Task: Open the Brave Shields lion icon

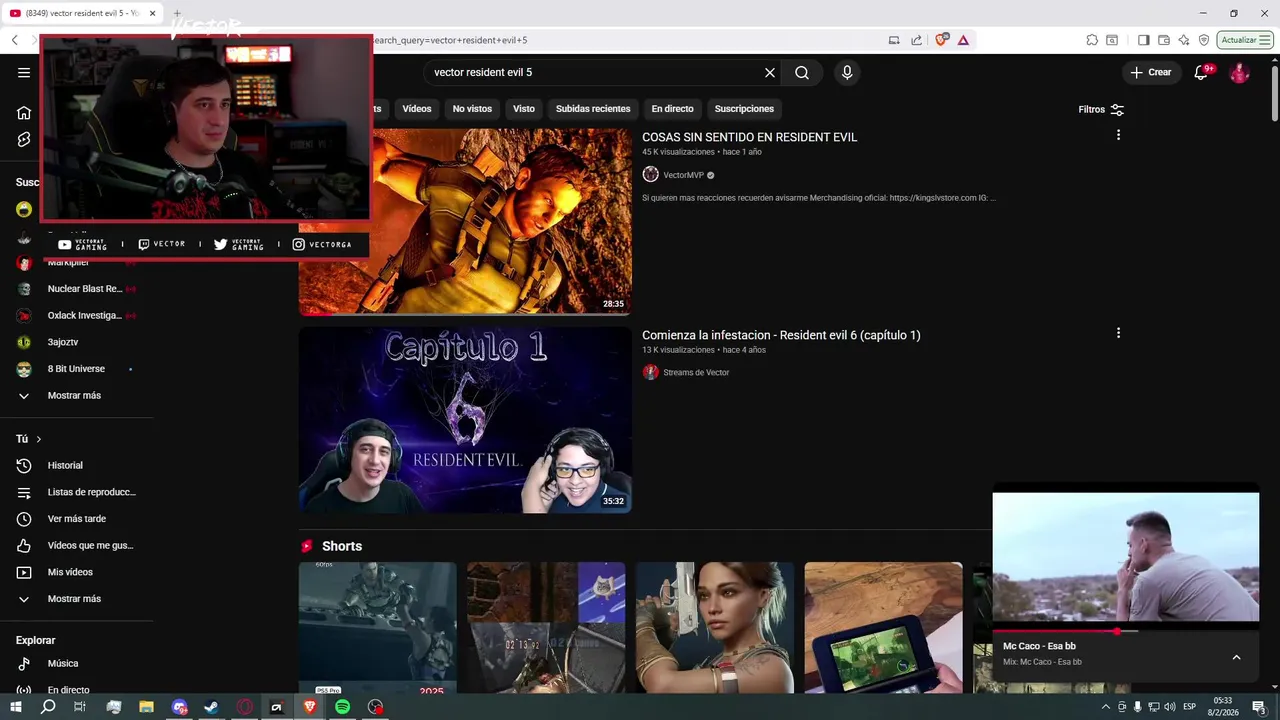Action: [942, 40]
